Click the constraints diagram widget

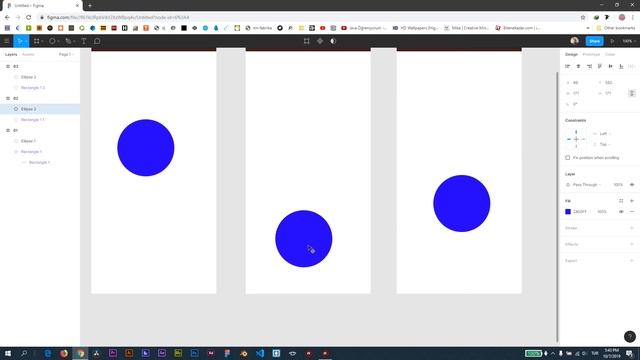pos(576,139)
